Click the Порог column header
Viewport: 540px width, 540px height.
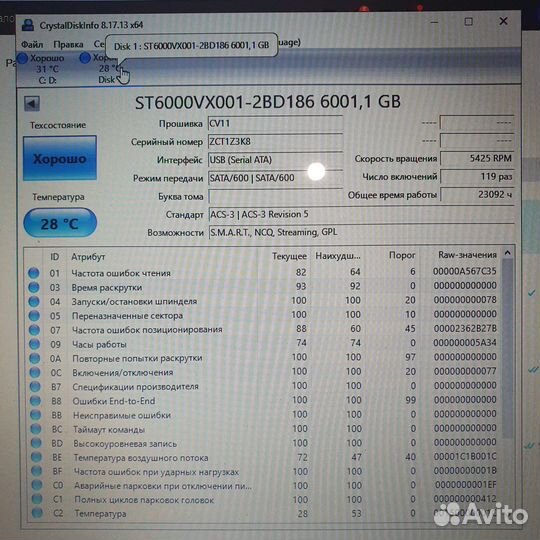402,256
